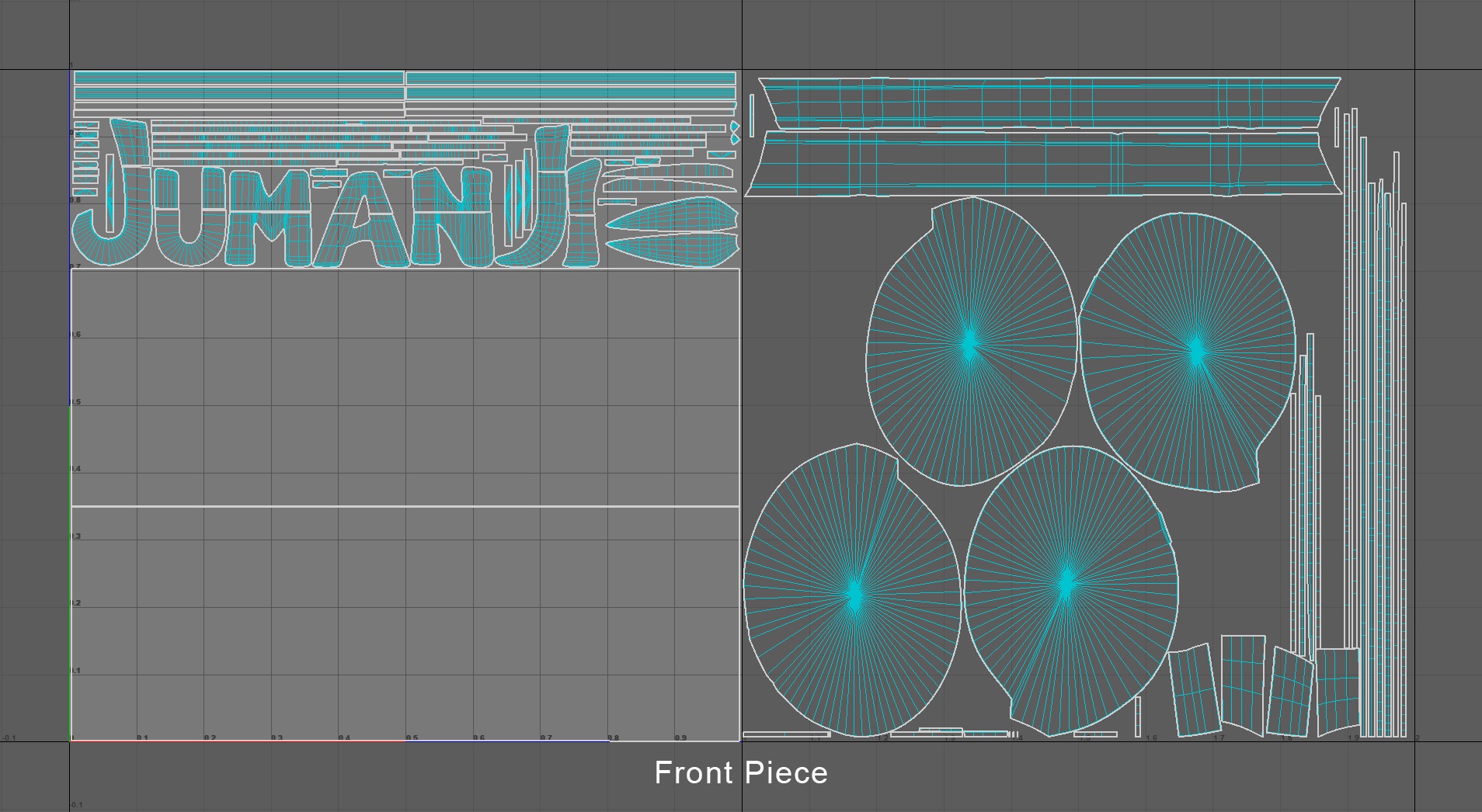Image resolution: width=1482 pixels, height=812 pixels.
Task: Click the 0.5 coordinate label on the vertical axis
Action: tap(75, 402)
